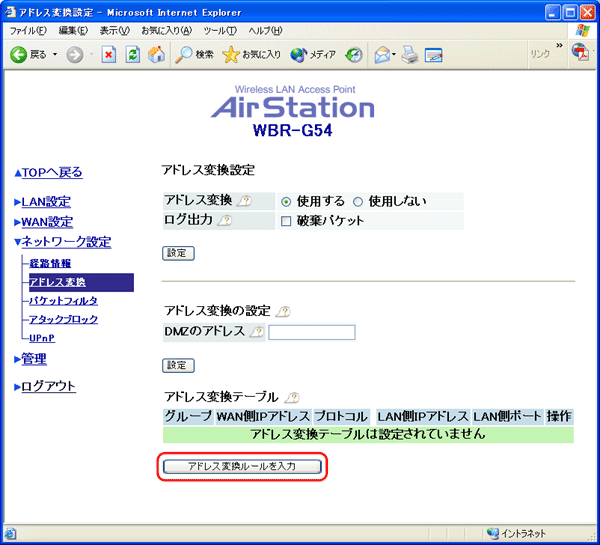Expand the WAN設定 sidebar section
The image size is (600, 545).
point(44,222)
